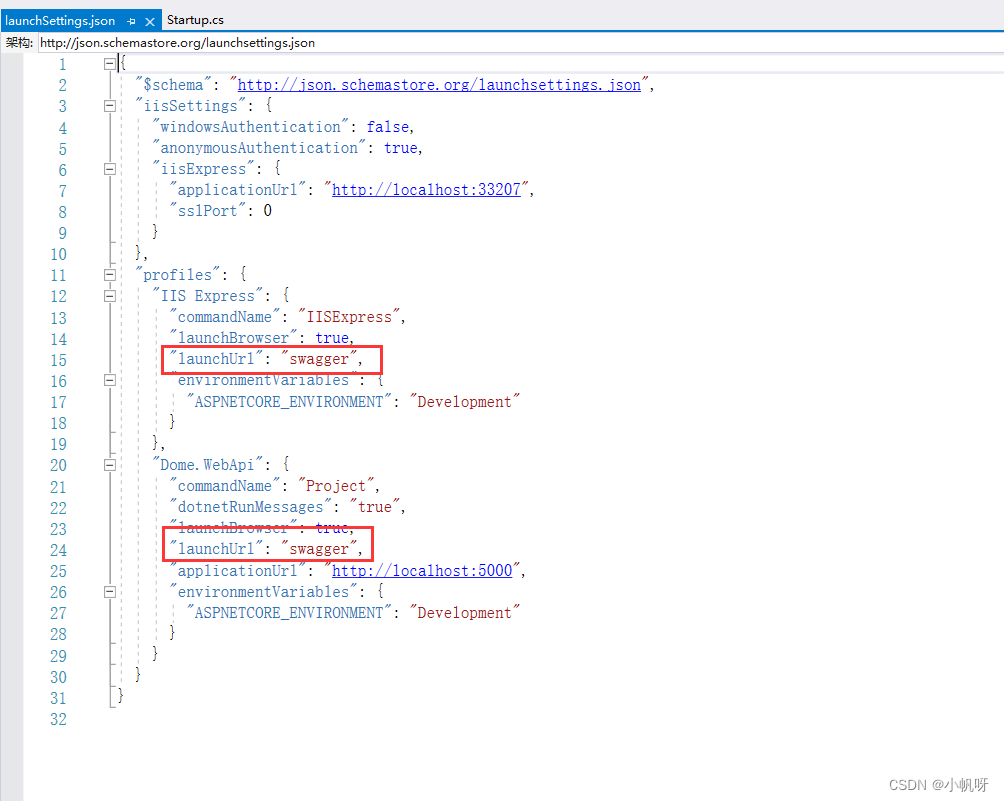Select the launchSettings.json tab

click(x=60, y=18)
